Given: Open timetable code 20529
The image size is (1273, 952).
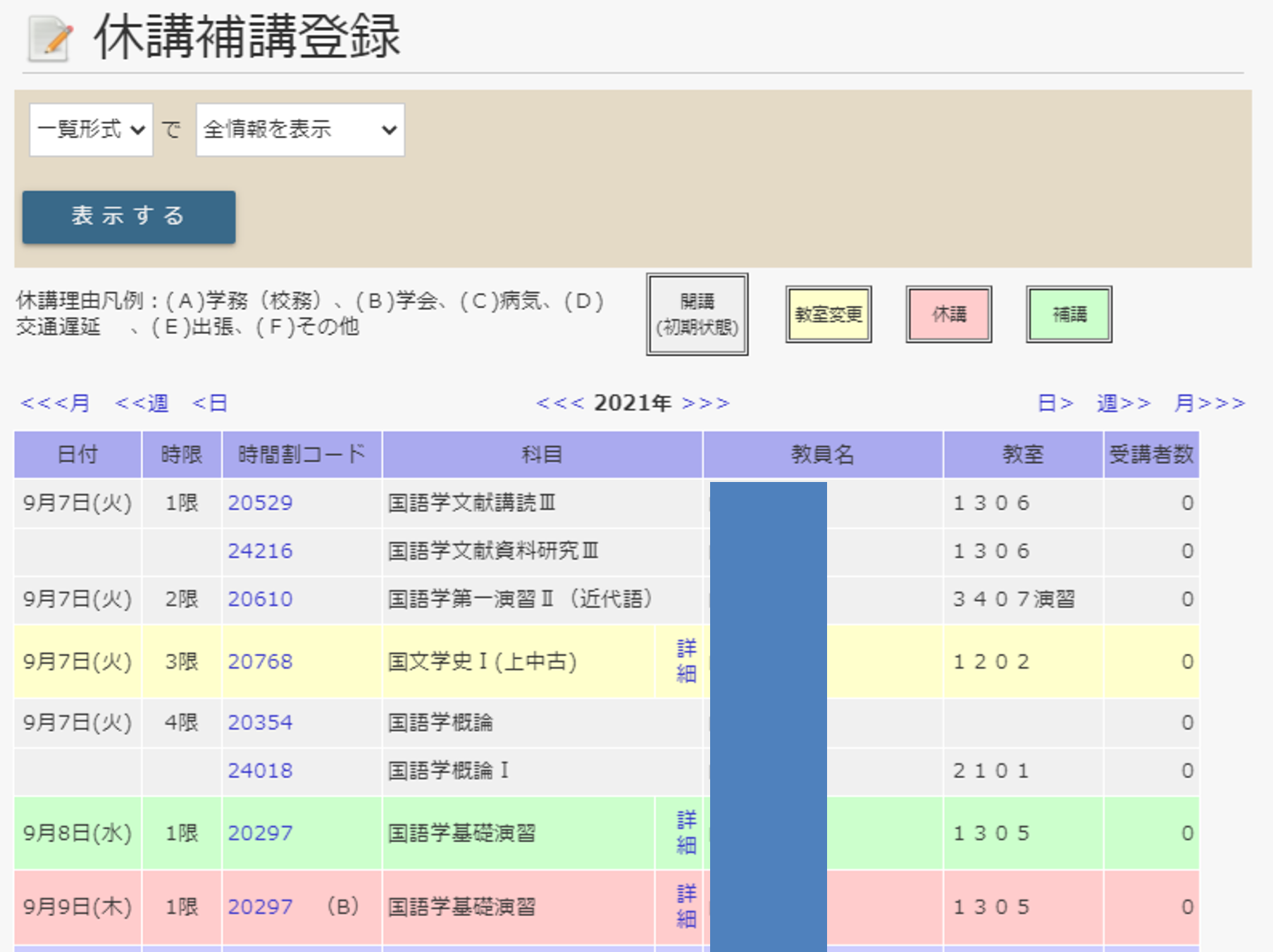Looking at the screenshot, I should click(260, 503).
